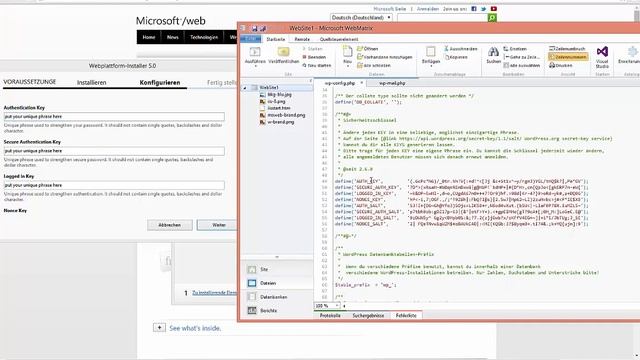The height and width of the screenshot is (360, 640).
Task: Click the Abbrechen button in installer
Action: pos(169,225)
